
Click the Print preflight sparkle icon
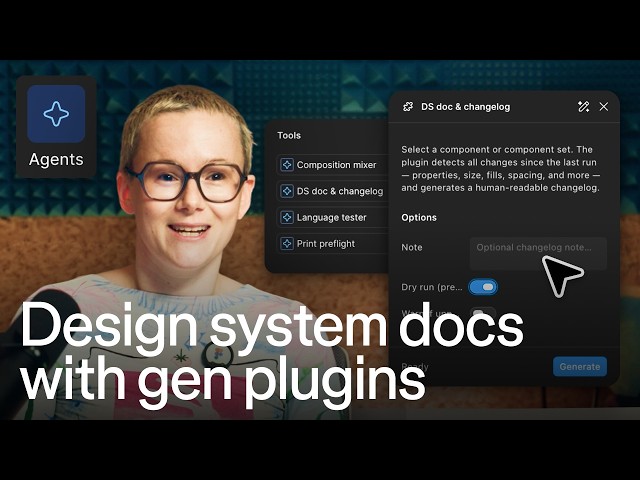point(287,244)
